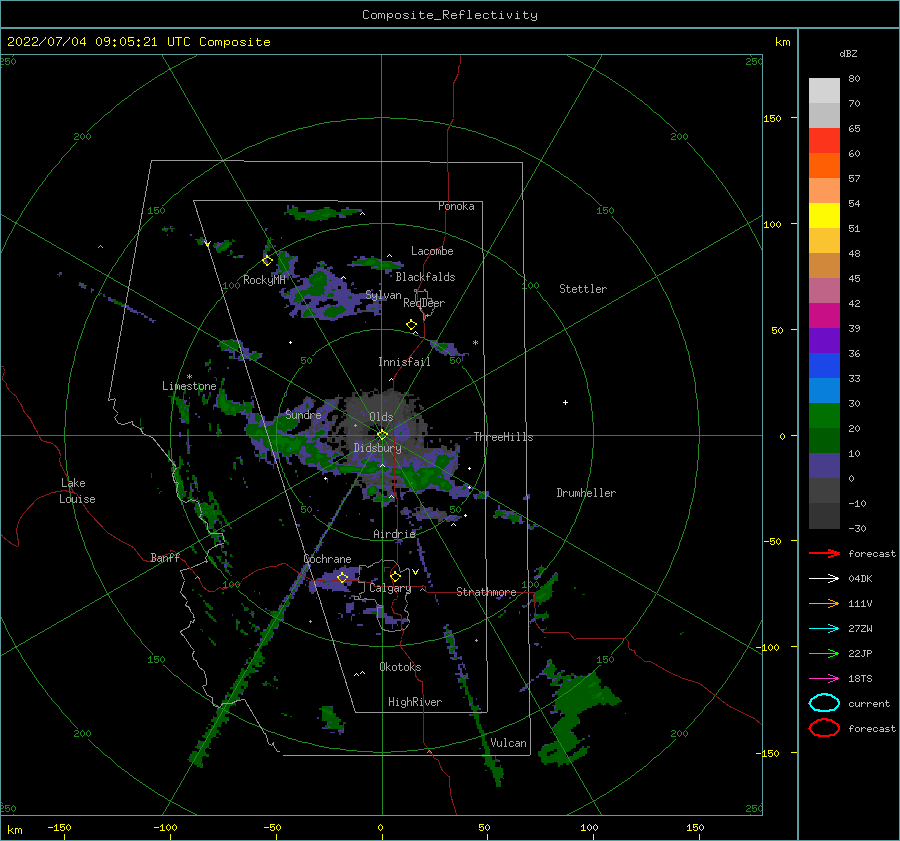Click the km unit label at top right
Viewport: 900px width, 841px height.
click(782, 42)
